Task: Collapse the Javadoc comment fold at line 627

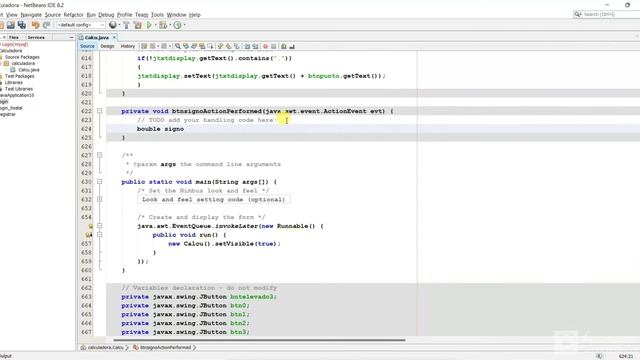Action: (x=100, y=155)
